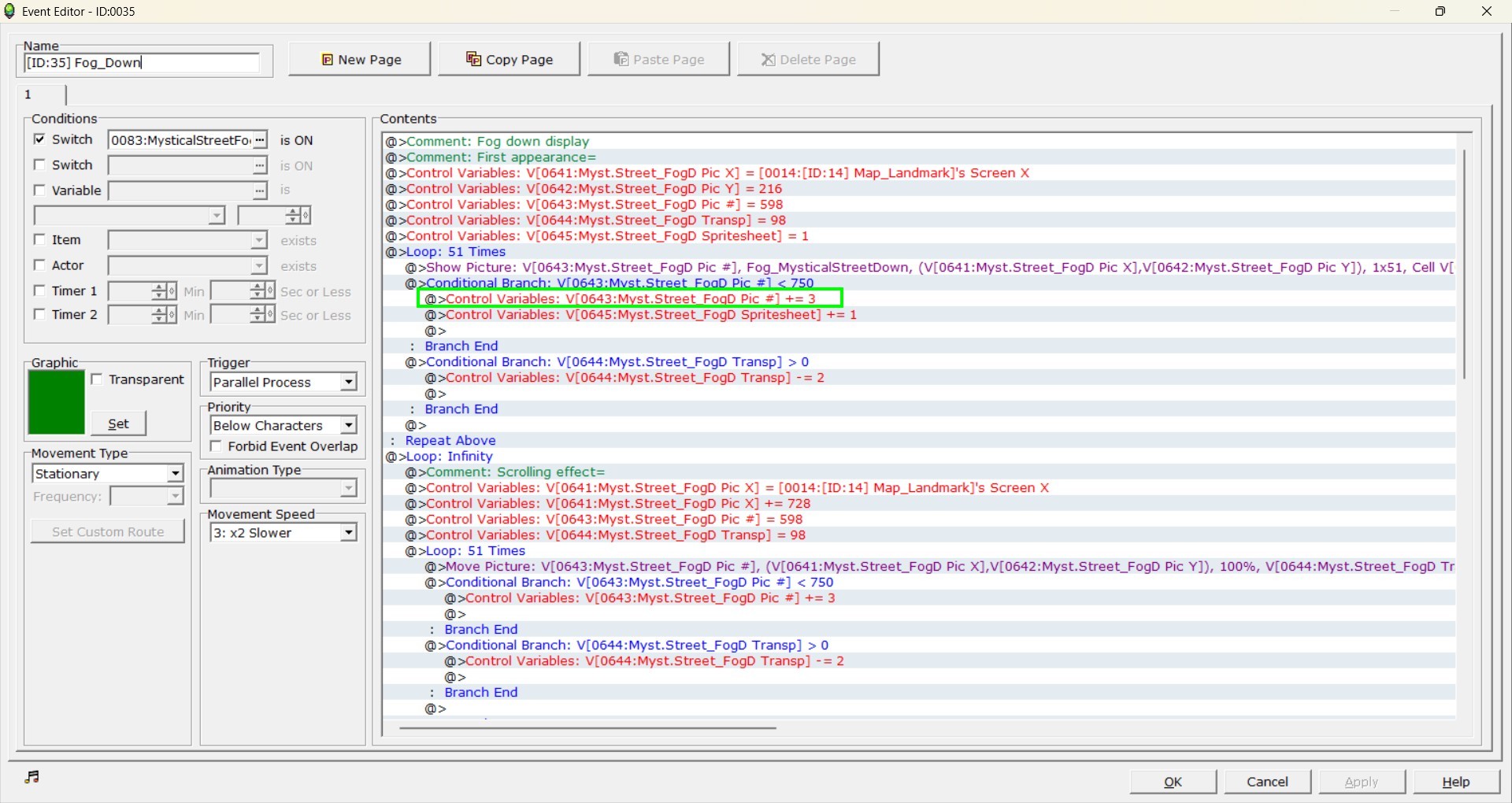The width and height of the screenshot is (1512, 803).
Task: Select the 'Comment: Scrolling effect=' line
Action: click(x=919, y=472)
